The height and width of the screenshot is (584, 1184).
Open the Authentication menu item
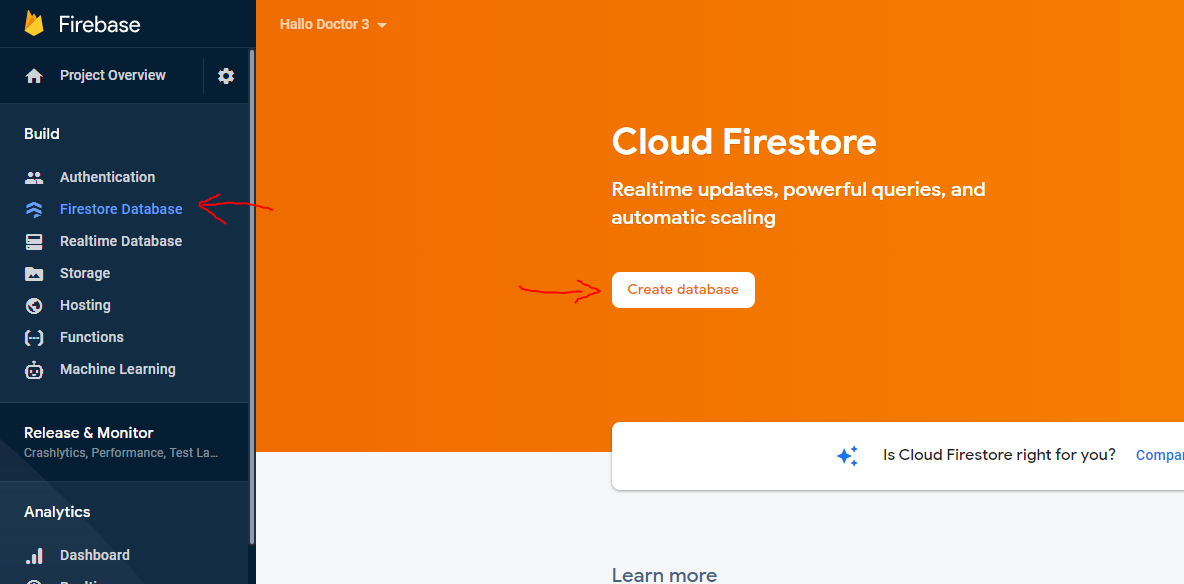coord(107,177)
